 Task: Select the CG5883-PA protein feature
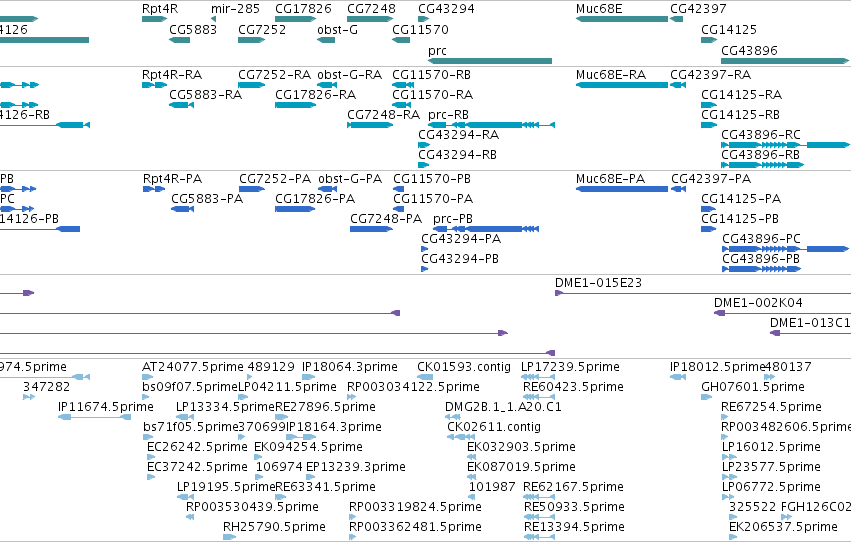point(182,209)
